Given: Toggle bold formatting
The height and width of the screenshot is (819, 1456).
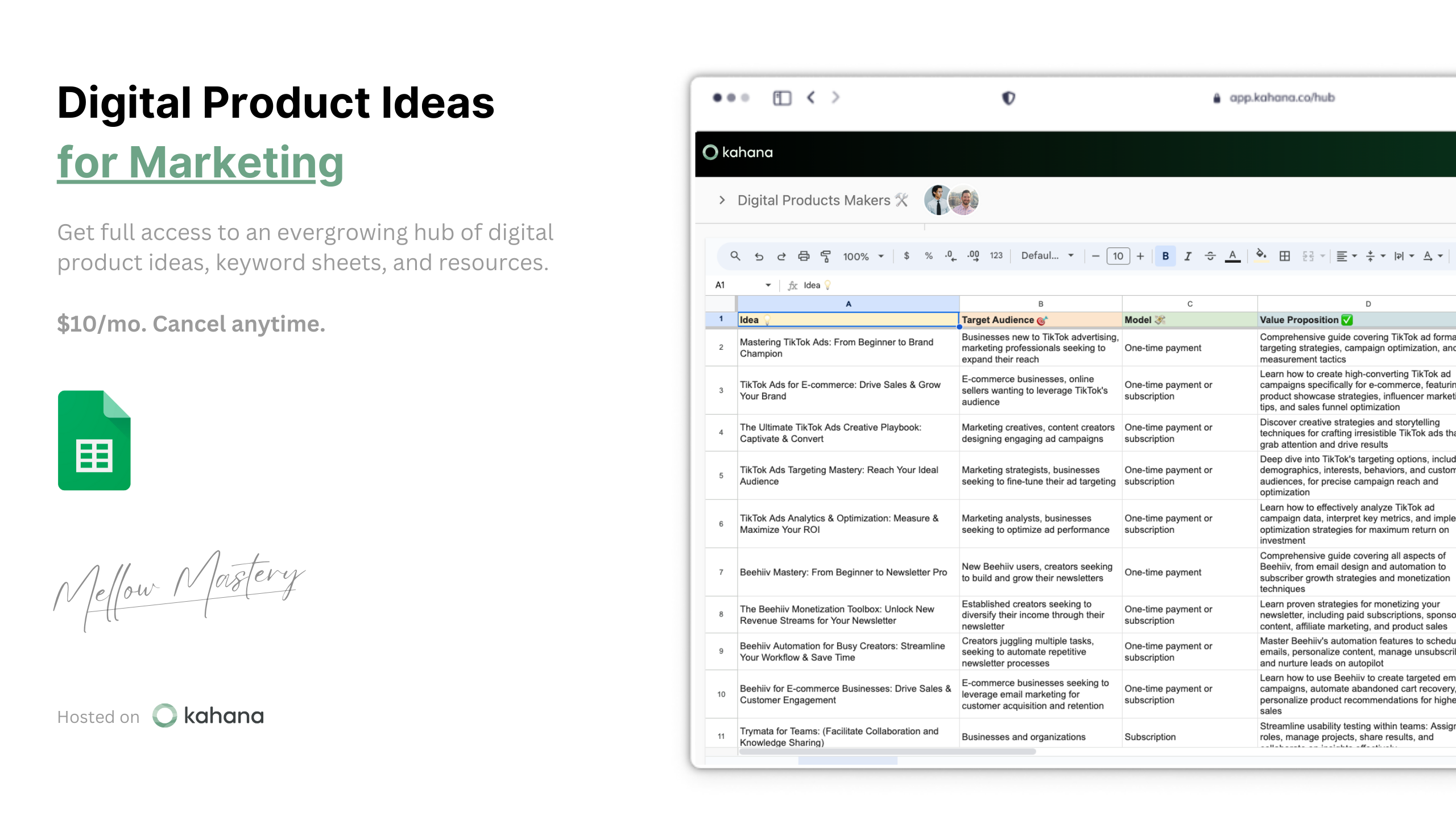Looking at the screenshot, I should (1165, 256).
